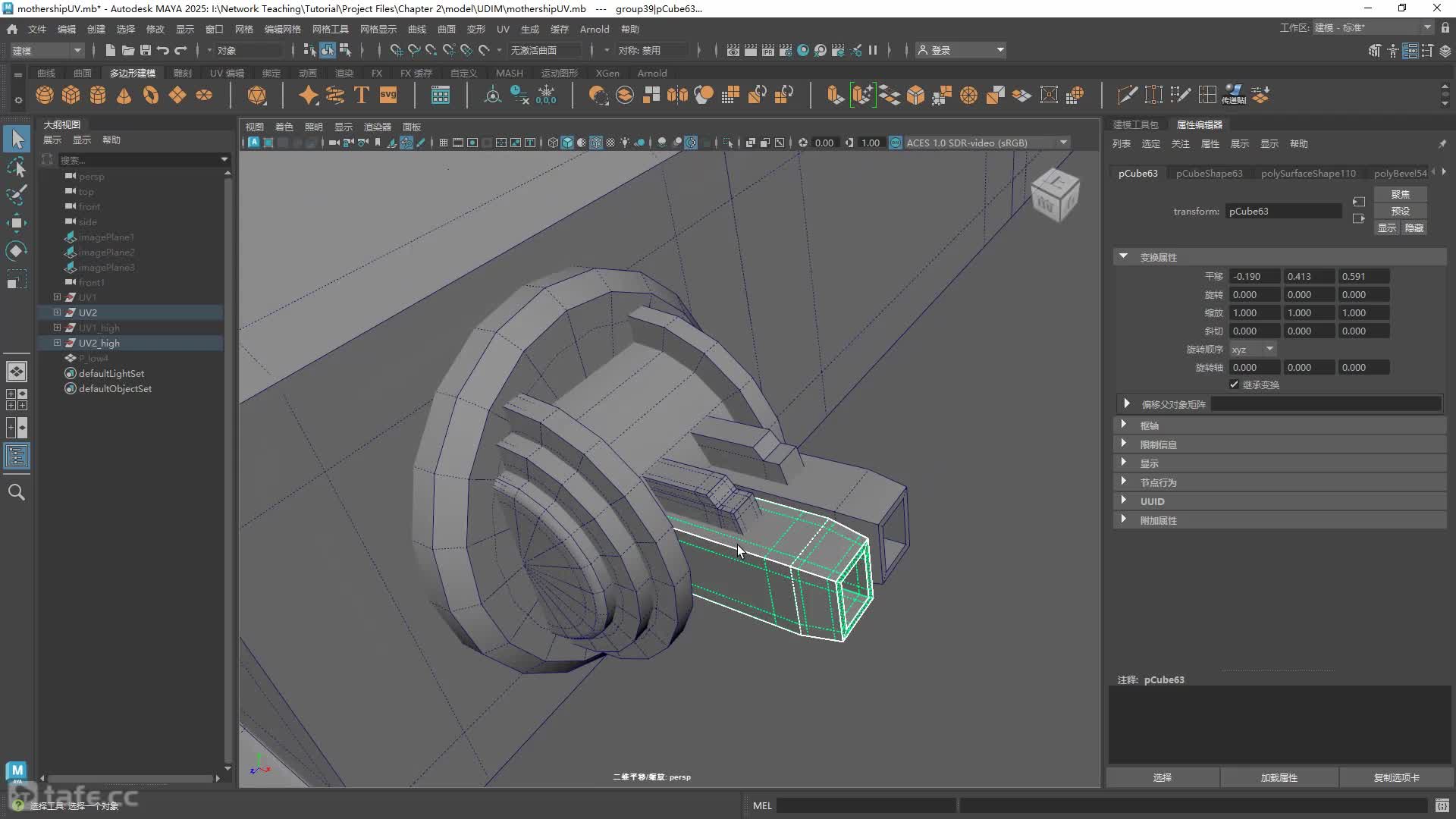The width and height of the screenshot is (1456, 819).
Task: Click the polygon type text T icon
Action: (x=362, y=96)
